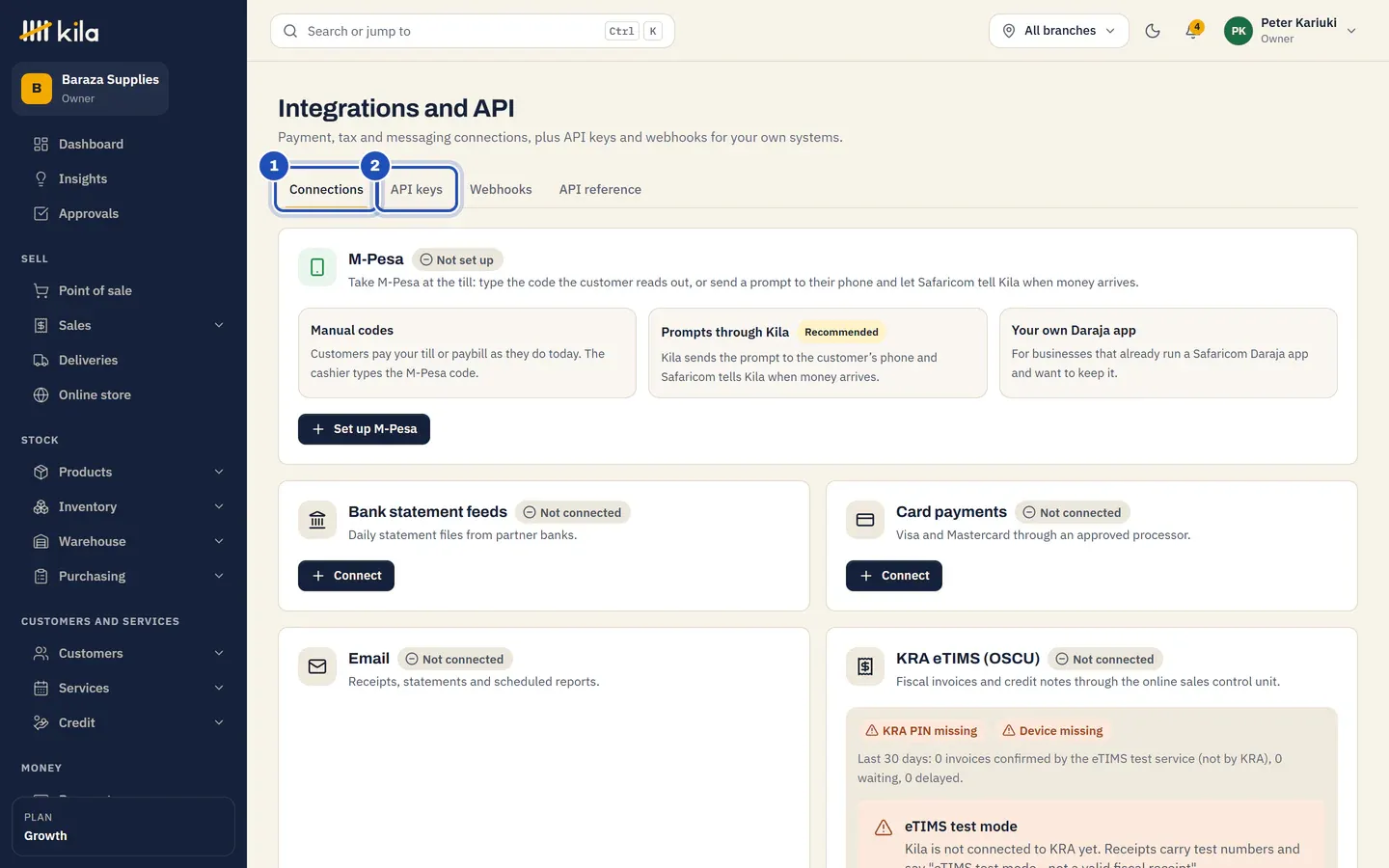Click the Services calendar icon
1389x868 pixels.
pyautogui.click(x=41, y=688)
